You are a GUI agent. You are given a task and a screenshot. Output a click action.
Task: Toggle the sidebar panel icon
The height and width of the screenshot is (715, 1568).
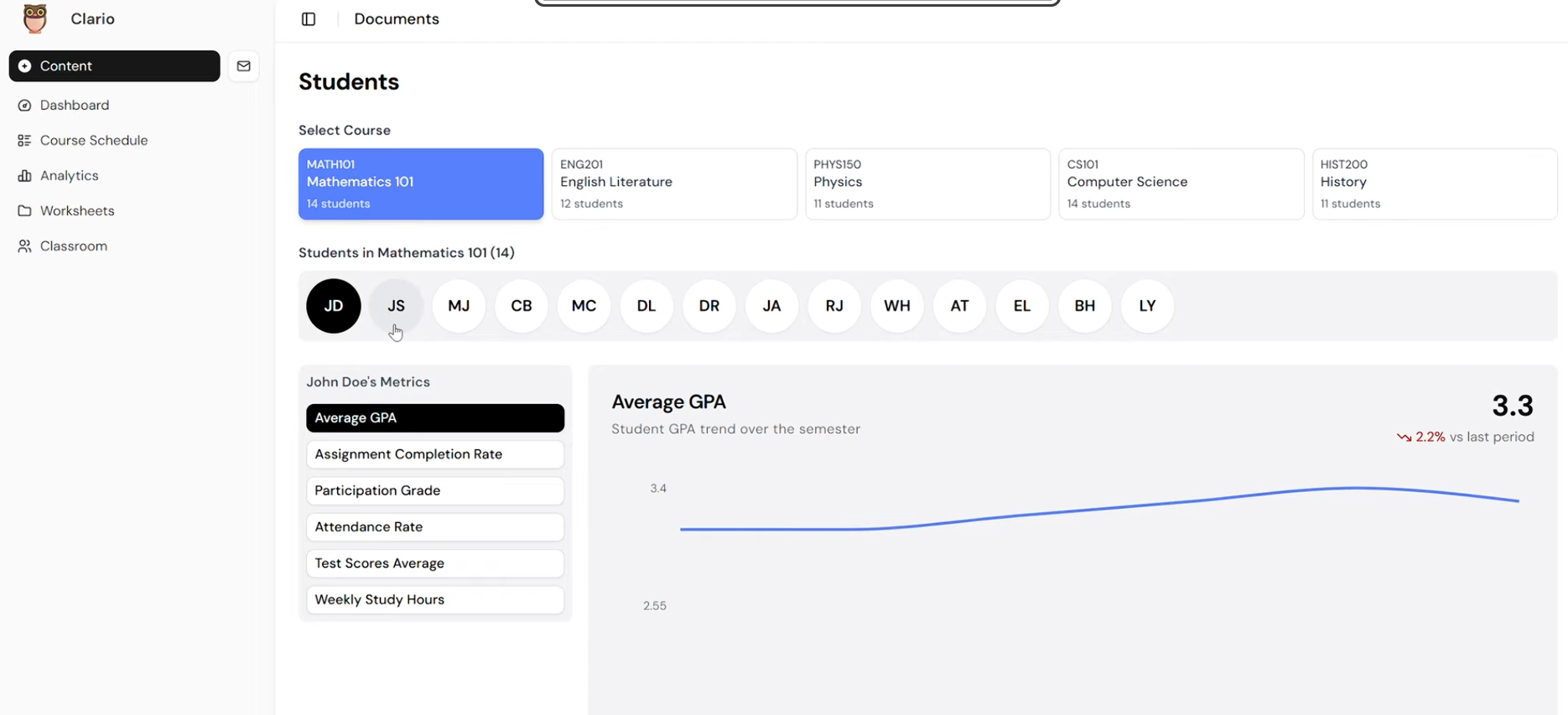(309, 19)
